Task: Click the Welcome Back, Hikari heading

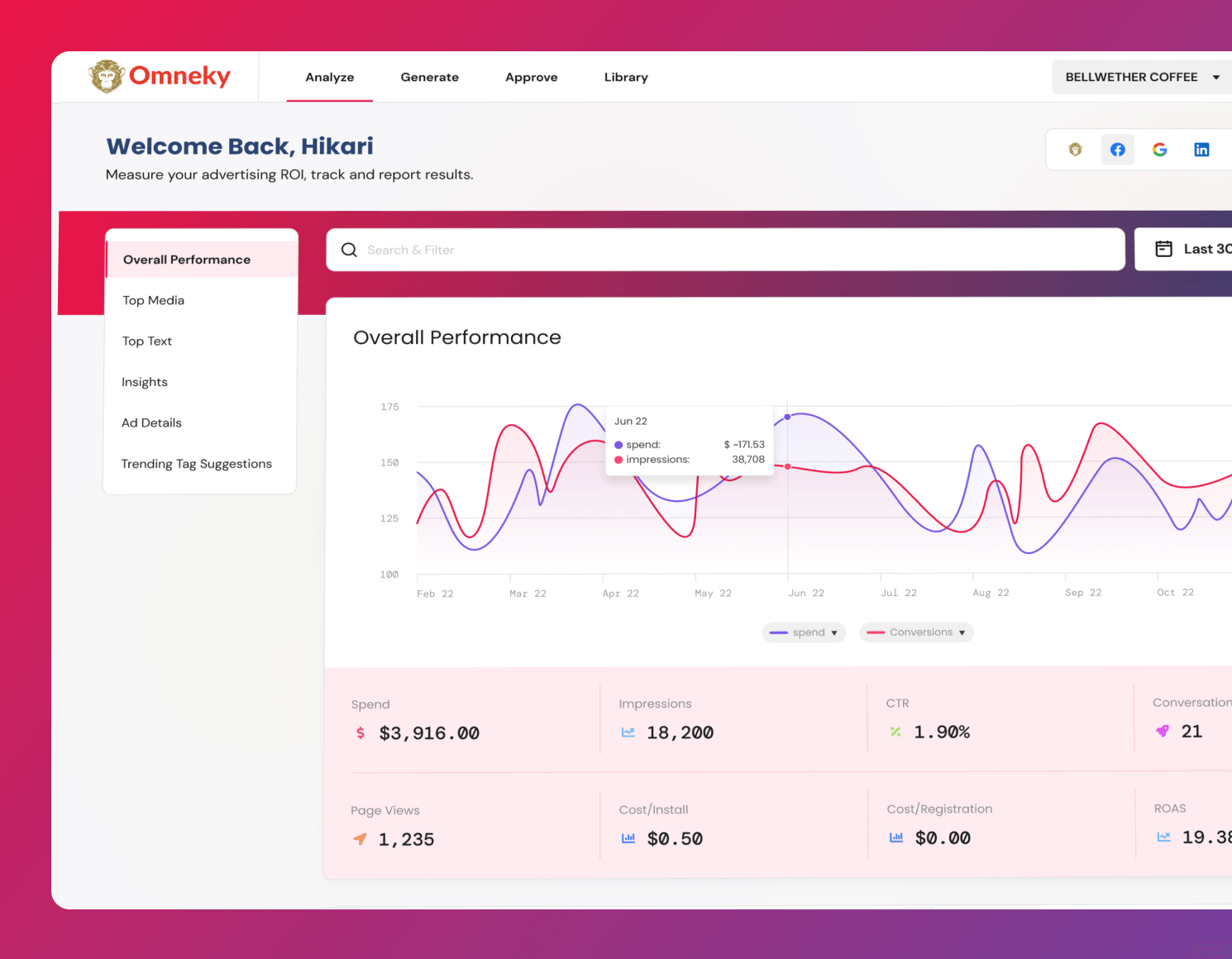Action: [x=240, y=146]
